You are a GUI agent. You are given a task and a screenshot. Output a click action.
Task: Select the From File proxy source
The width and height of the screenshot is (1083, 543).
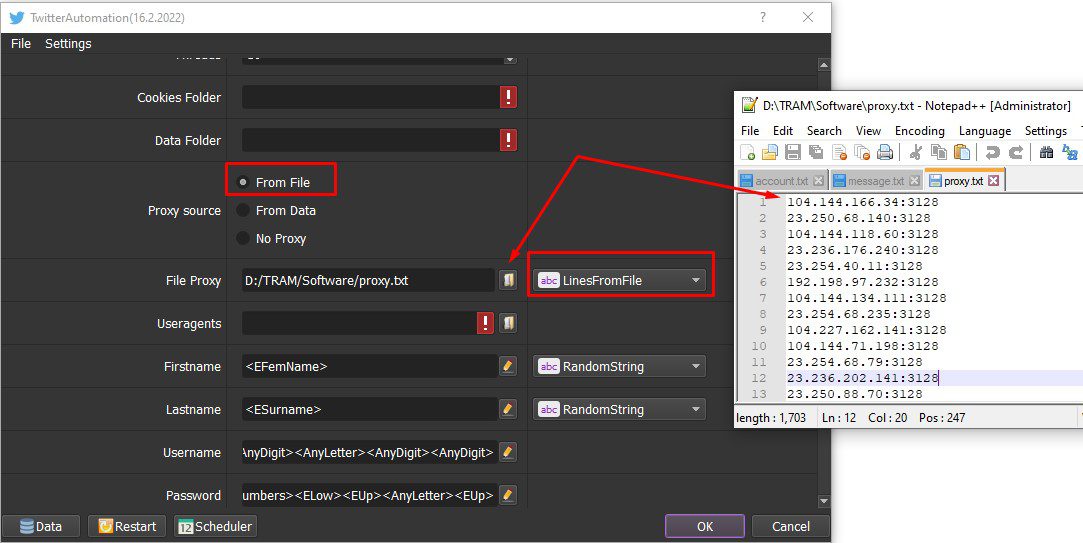click(243, 182)
